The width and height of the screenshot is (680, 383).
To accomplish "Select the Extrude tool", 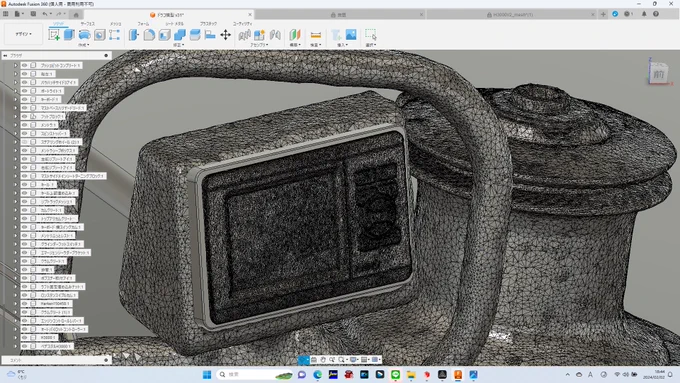I will coord(69,35).
